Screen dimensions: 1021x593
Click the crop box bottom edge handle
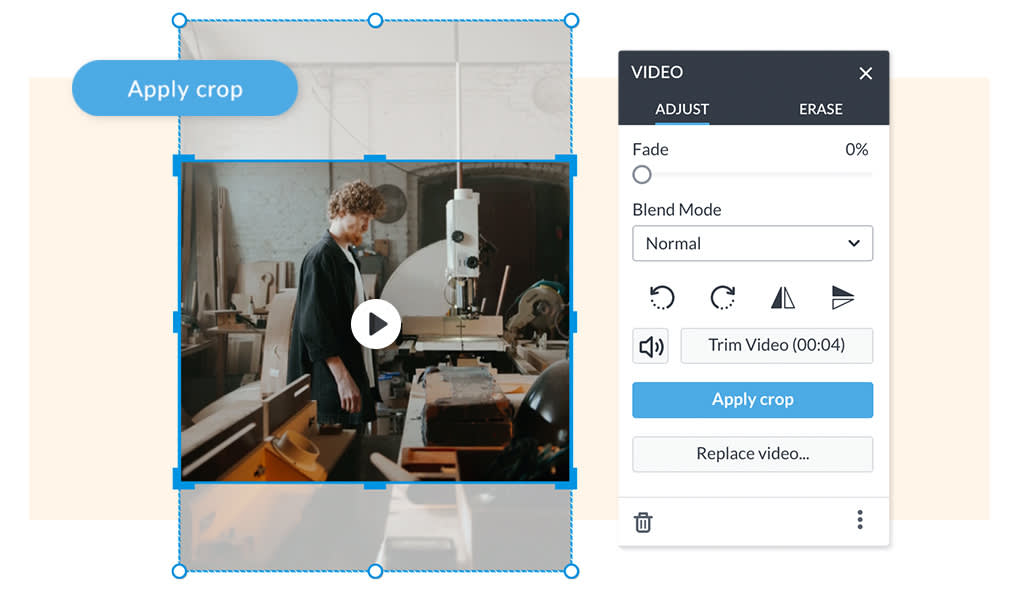click(375, 486)
